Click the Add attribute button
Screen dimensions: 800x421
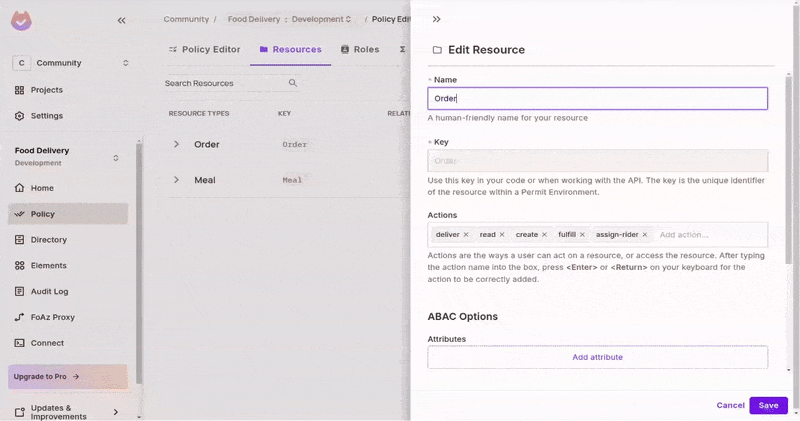click(597, 357)
